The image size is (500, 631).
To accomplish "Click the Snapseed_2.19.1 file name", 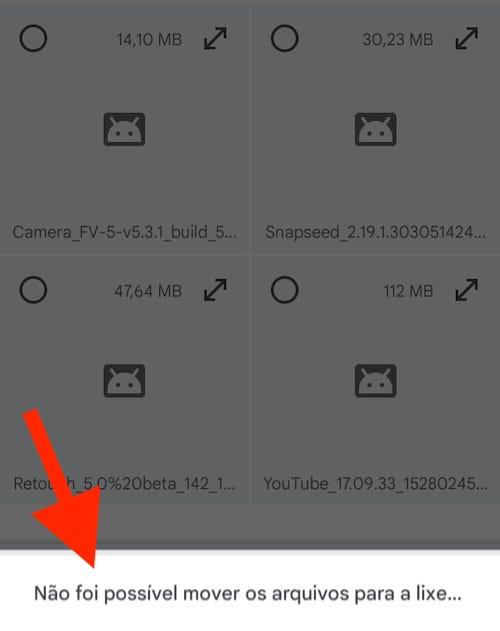I will (x=376, y=232).
